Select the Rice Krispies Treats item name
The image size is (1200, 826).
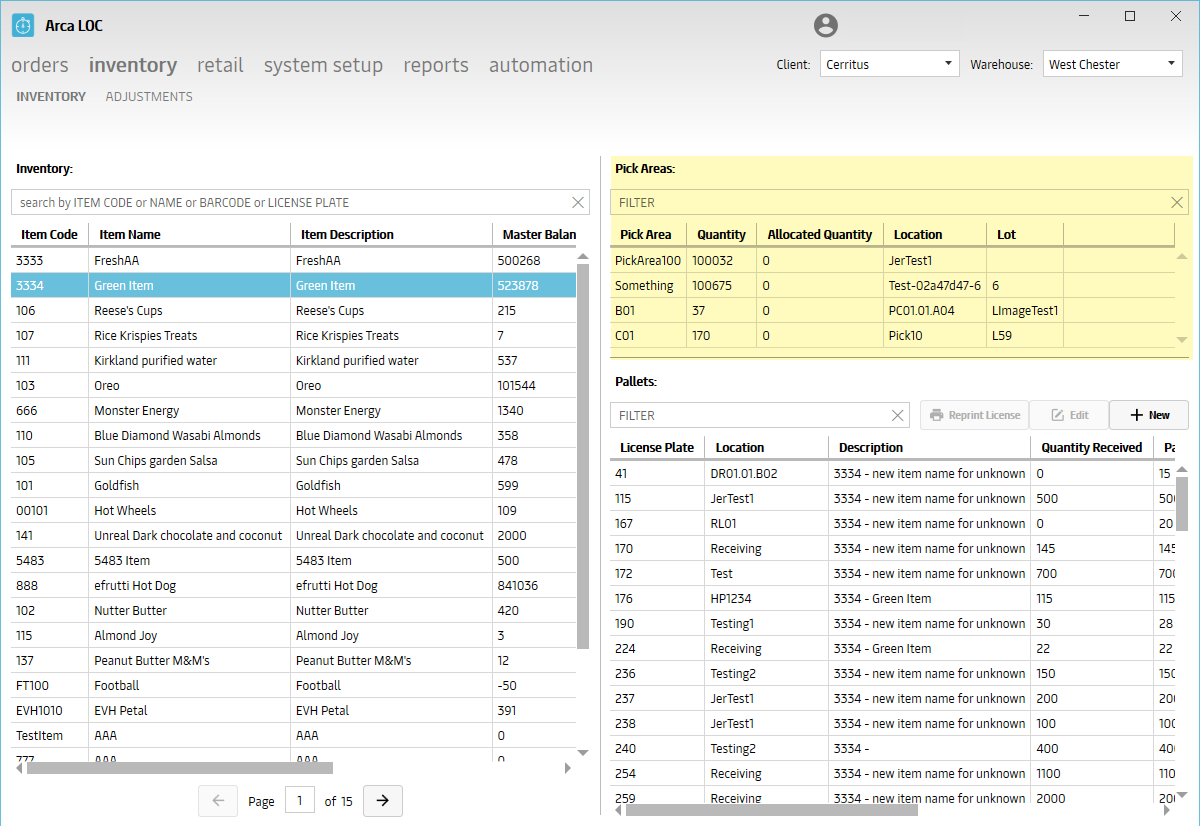[146, 335]
